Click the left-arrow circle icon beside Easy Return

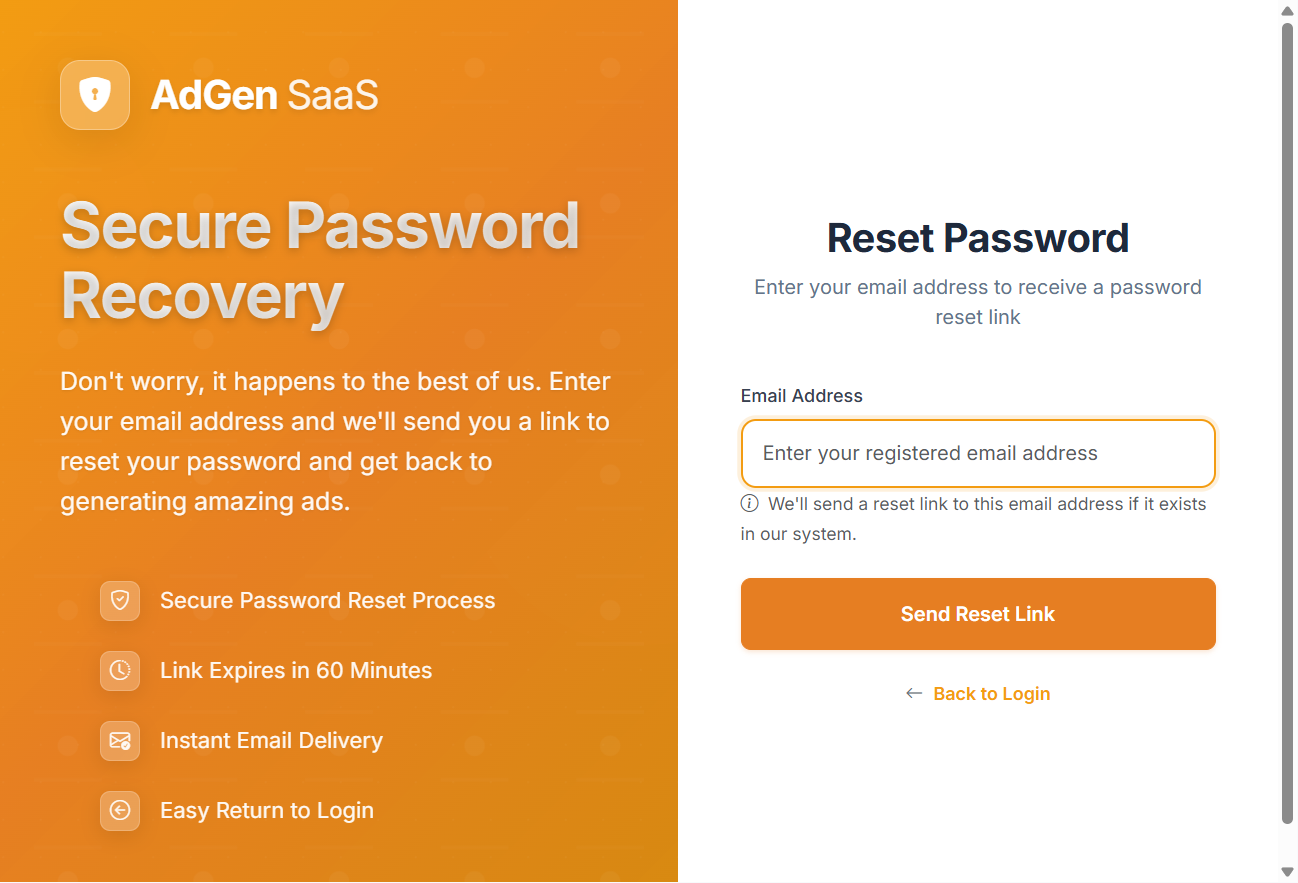[x=120, y=811]
